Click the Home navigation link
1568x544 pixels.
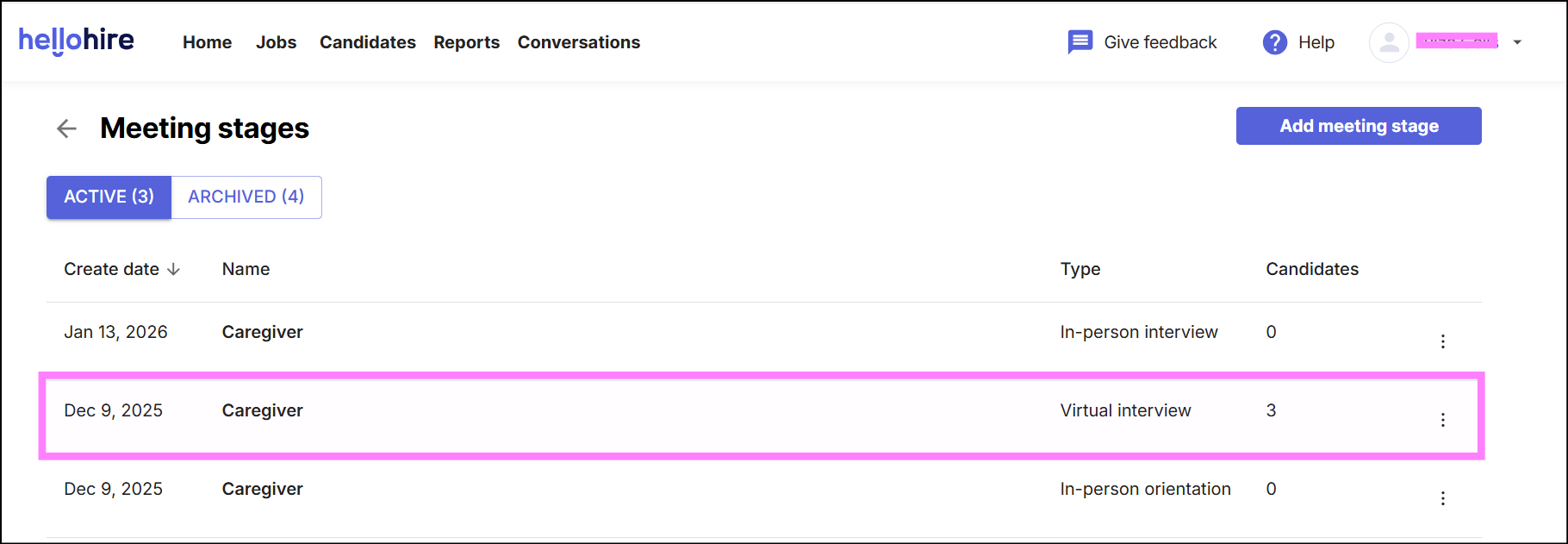point(207,42)
